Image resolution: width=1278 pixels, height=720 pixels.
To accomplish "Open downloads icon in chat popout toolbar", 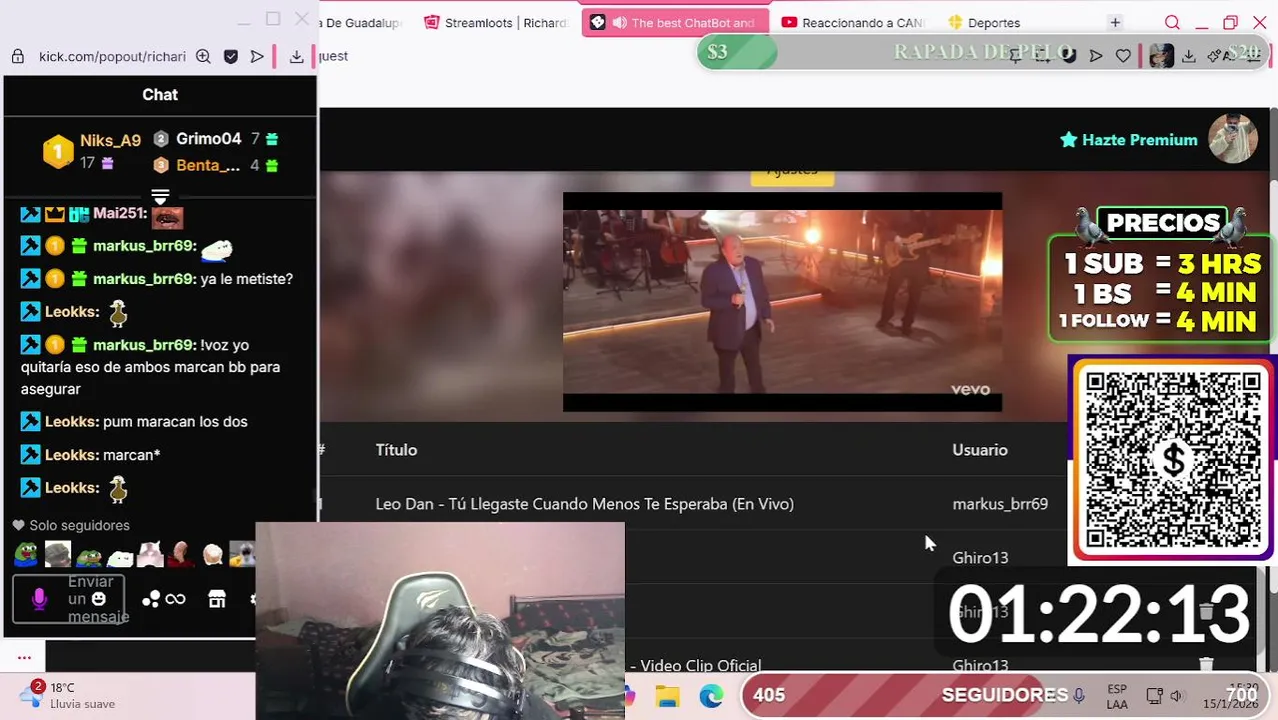I will (x=297, y=57).
